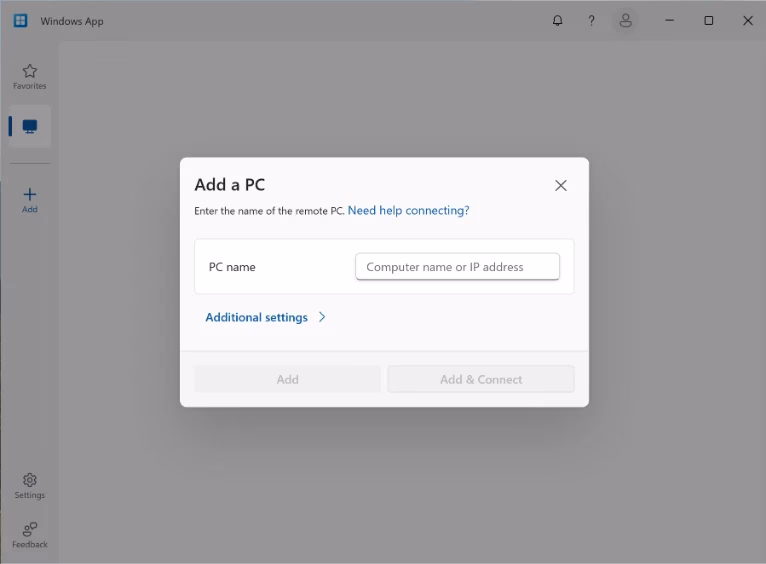Go to the Favorites star tab
766x564 pixels.
click(30, 77)
